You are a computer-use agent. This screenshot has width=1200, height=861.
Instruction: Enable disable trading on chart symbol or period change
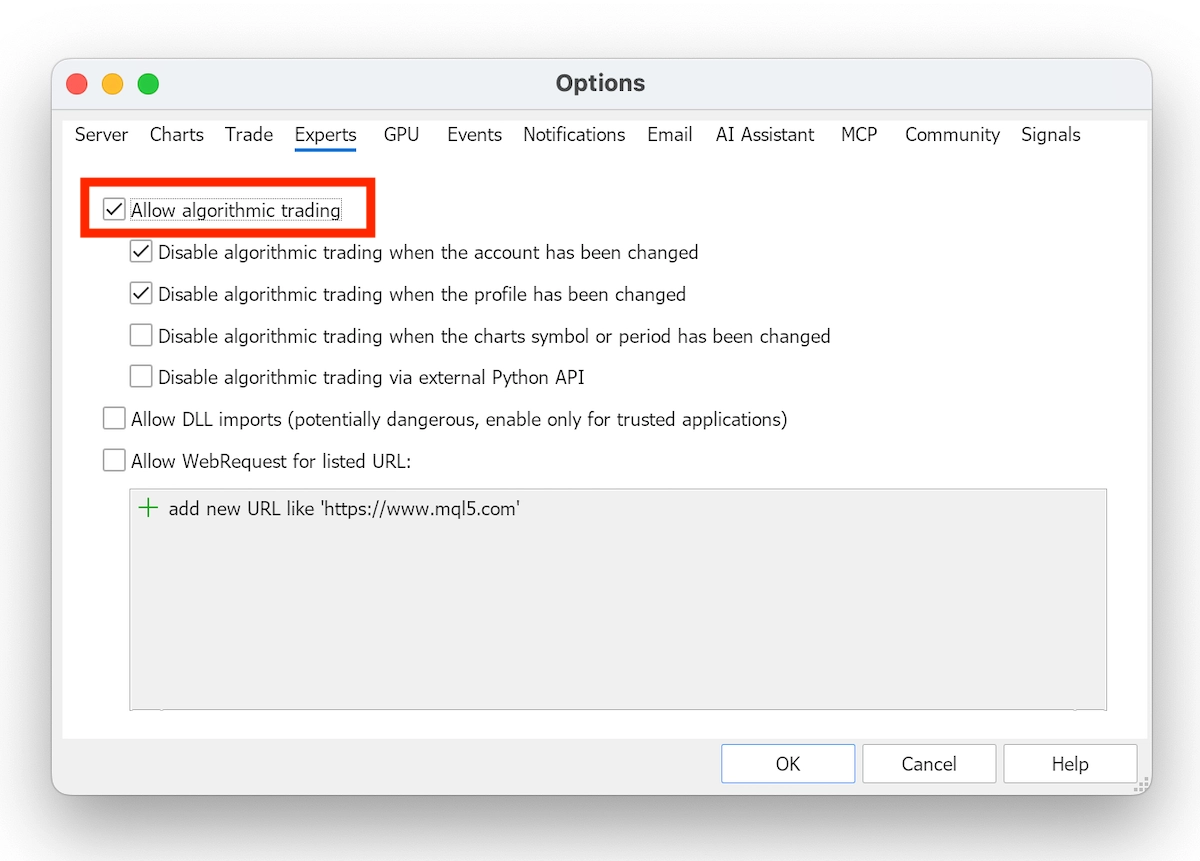[x=141, y=336]
